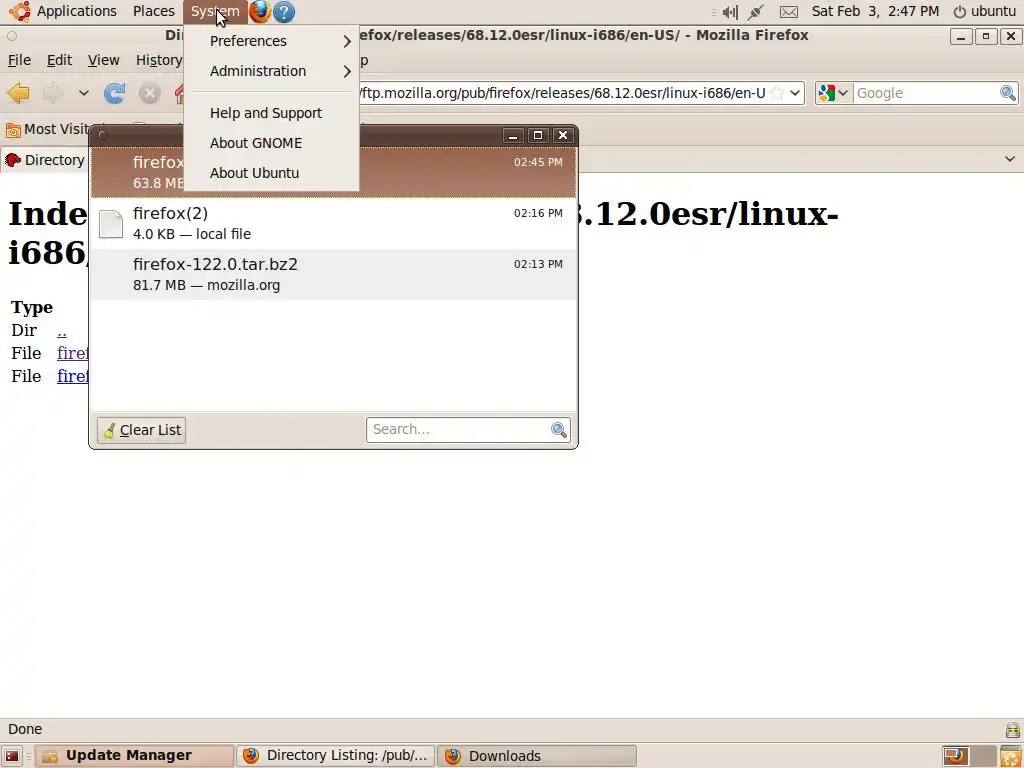The image size is (1024, 768).
Task: Expand the URL bar history dropdown
Action: (x=795, y=93)
